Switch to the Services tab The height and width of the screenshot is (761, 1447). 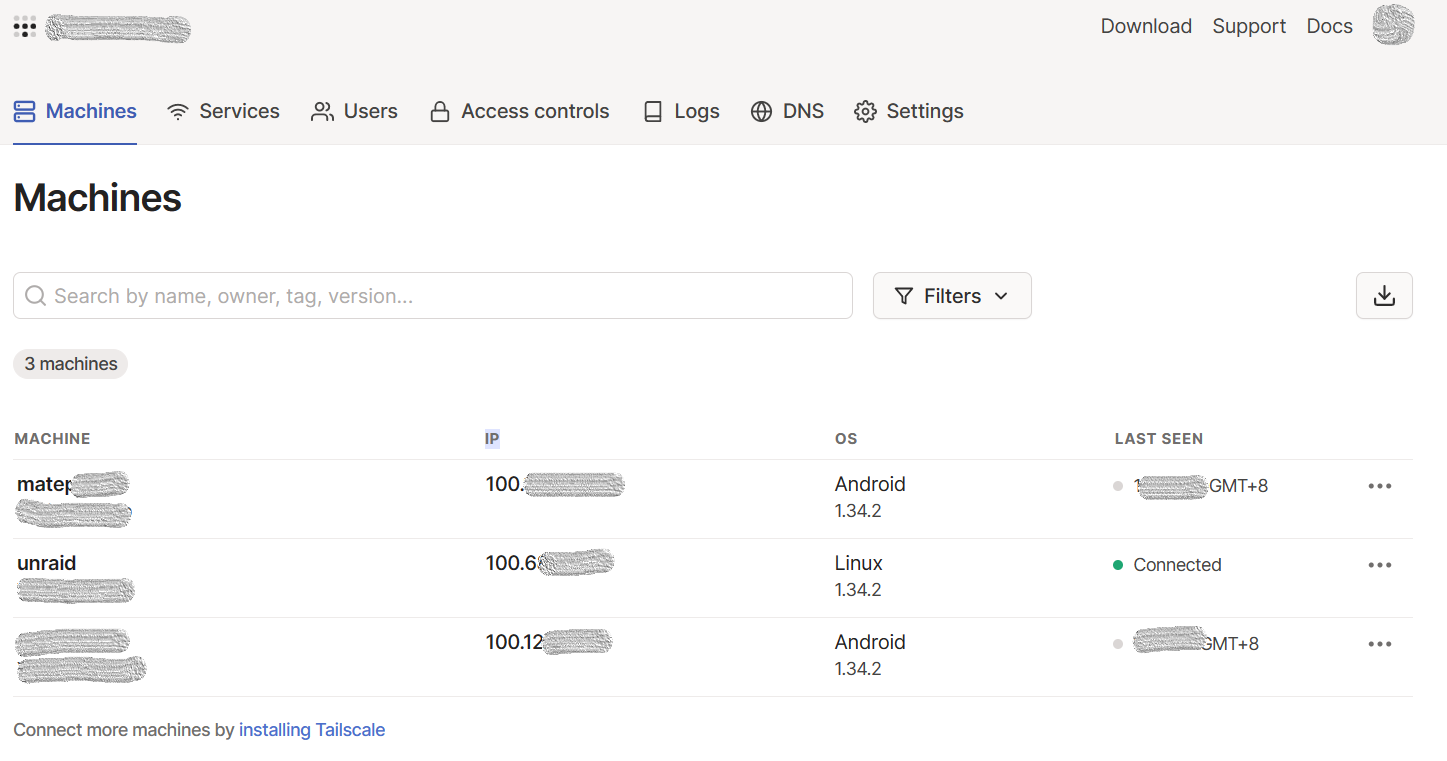(223, 111)
